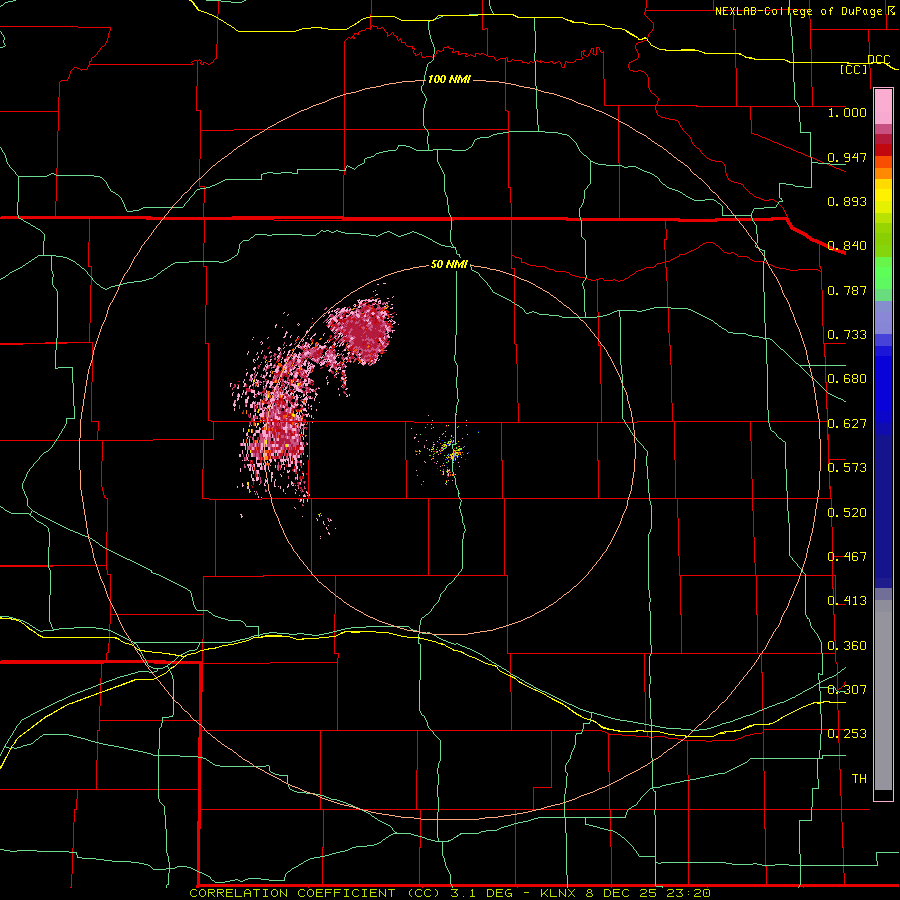Viewport: 900px width, 900px height.
Task: Click the 0.893 color scale value
Action: 847,201
